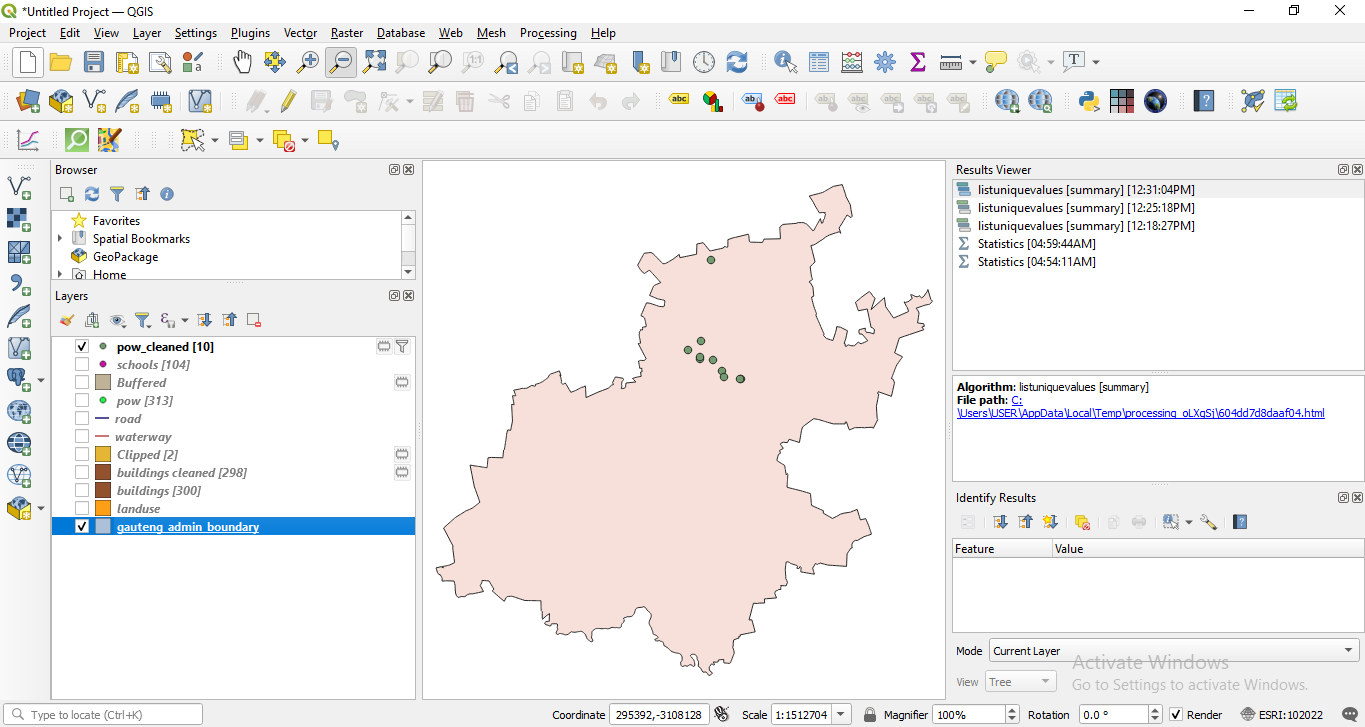Turn on the road layer checkbox

pyautogui.click(x=82, y=419)
